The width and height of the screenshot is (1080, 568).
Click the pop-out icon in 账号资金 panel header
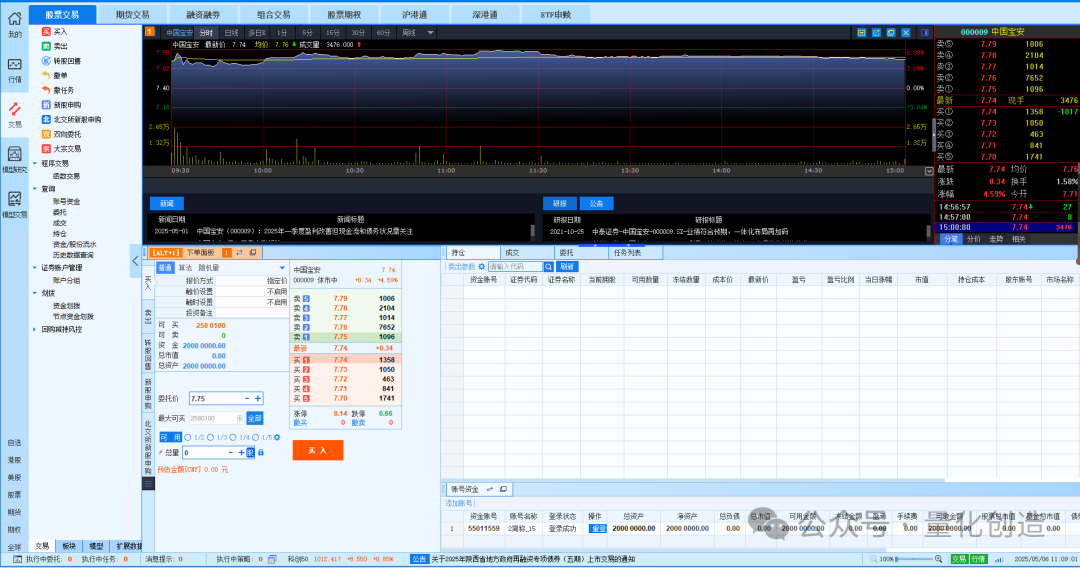pyautogui.click(x=503, y=489)
